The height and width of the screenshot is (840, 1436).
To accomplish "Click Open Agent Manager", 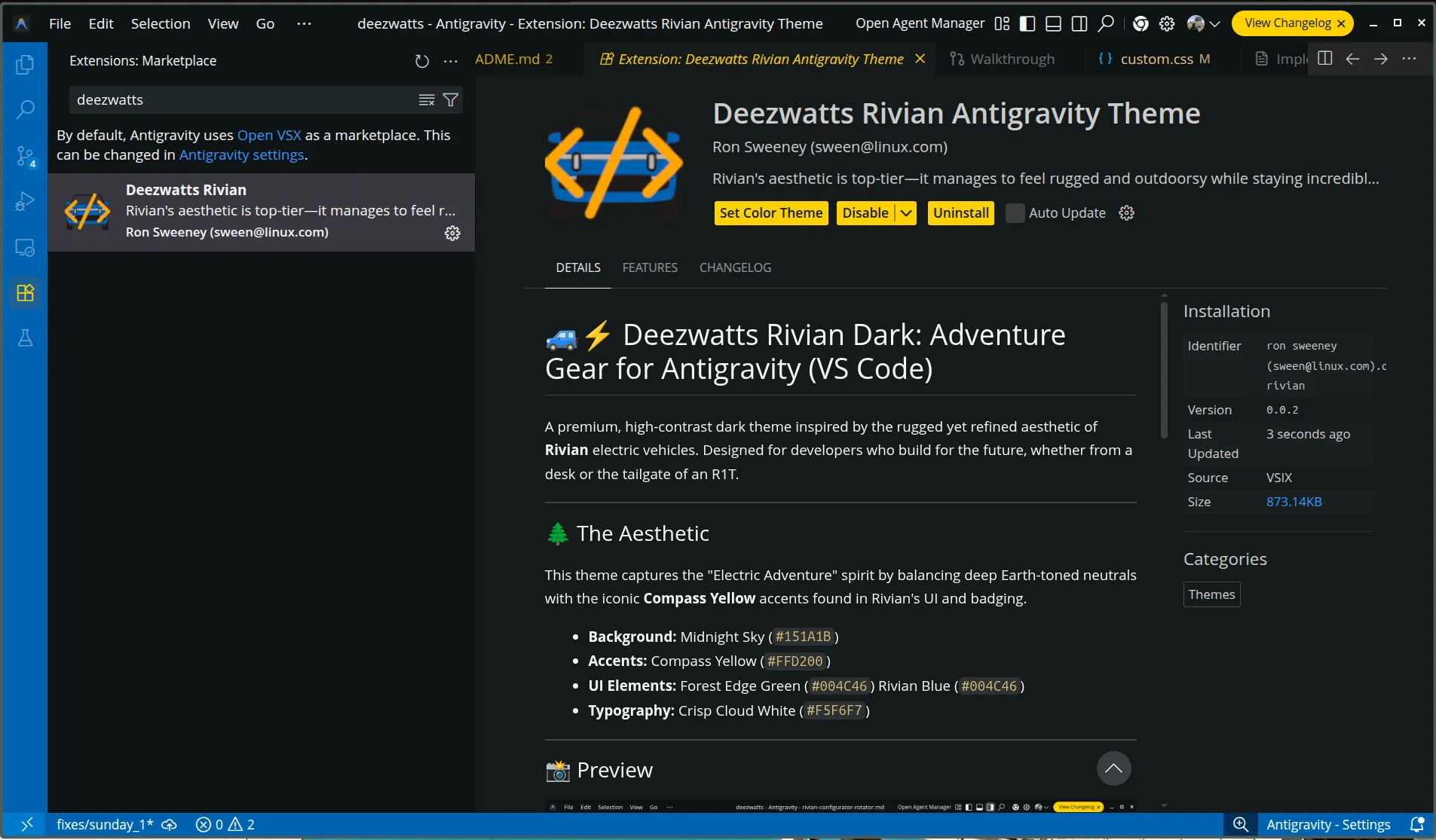I will tap(920, 23).
